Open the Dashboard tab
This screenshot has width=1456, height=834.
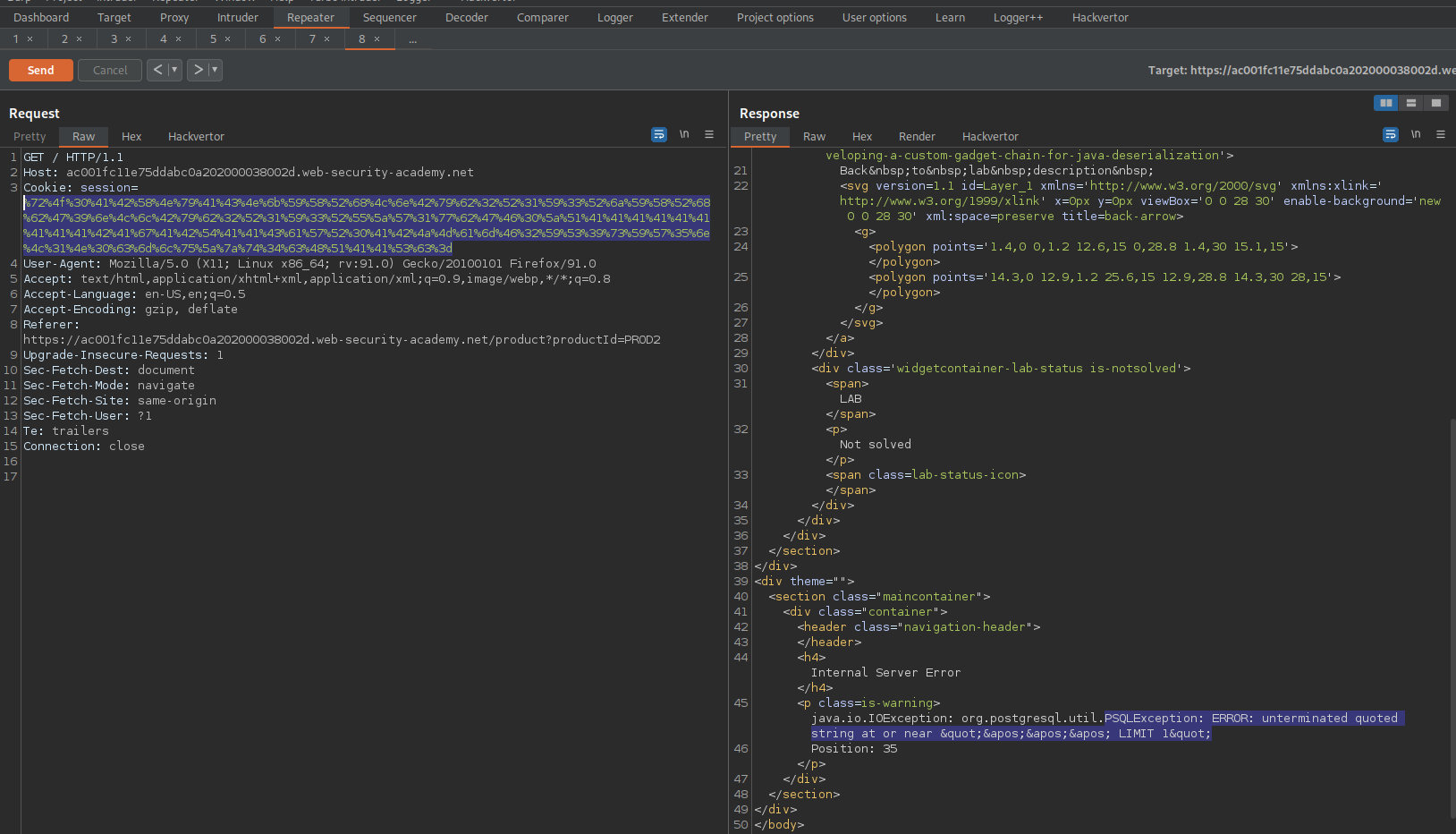point(41,17)
